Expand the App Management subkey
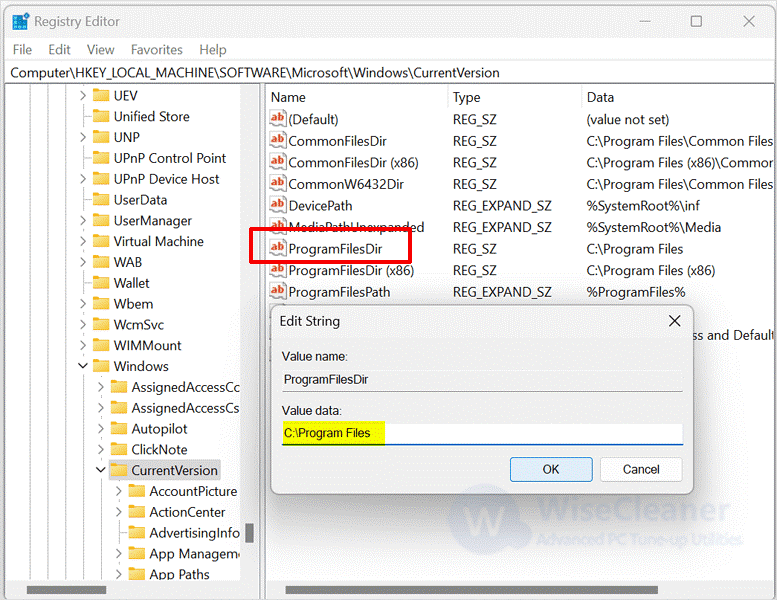777x600 pixels. coord(118,553)
